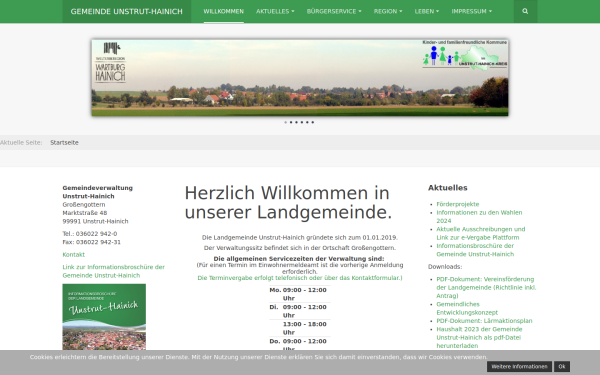This screenshot has width=600, height=375.
Task: Download PDF Vereinsförderung der Landgemeinde
Action: [x=486, y=287]
